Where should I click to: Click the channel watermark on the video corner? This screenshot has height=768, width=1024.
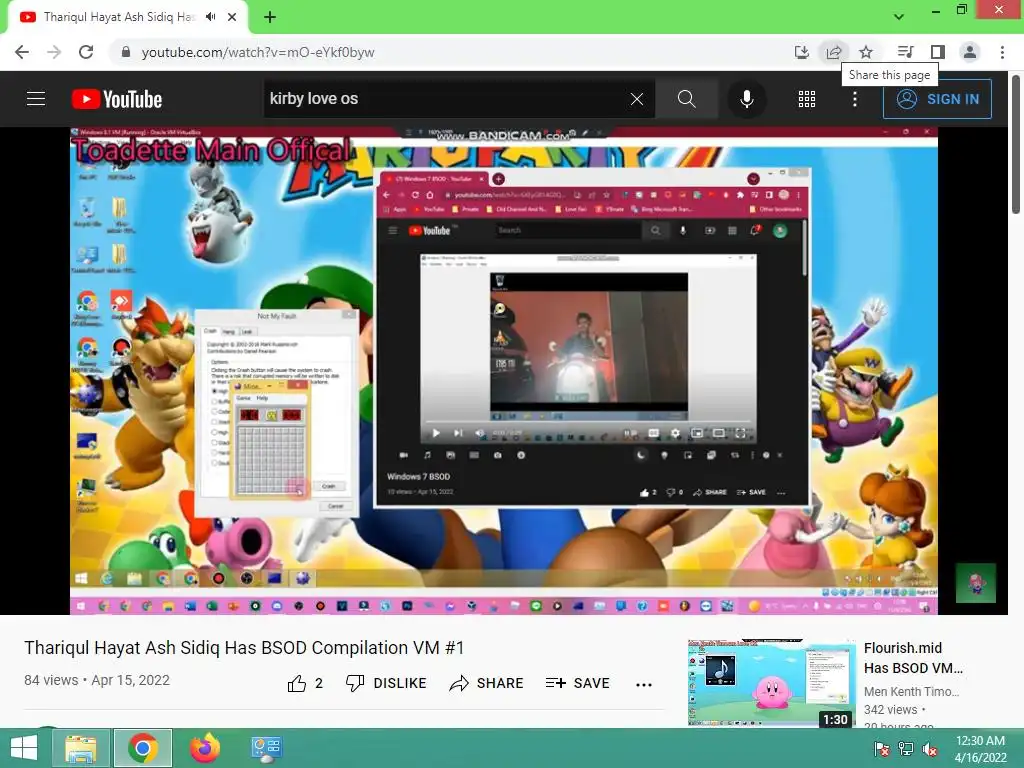pyautogui.click(x=976, y=583)
